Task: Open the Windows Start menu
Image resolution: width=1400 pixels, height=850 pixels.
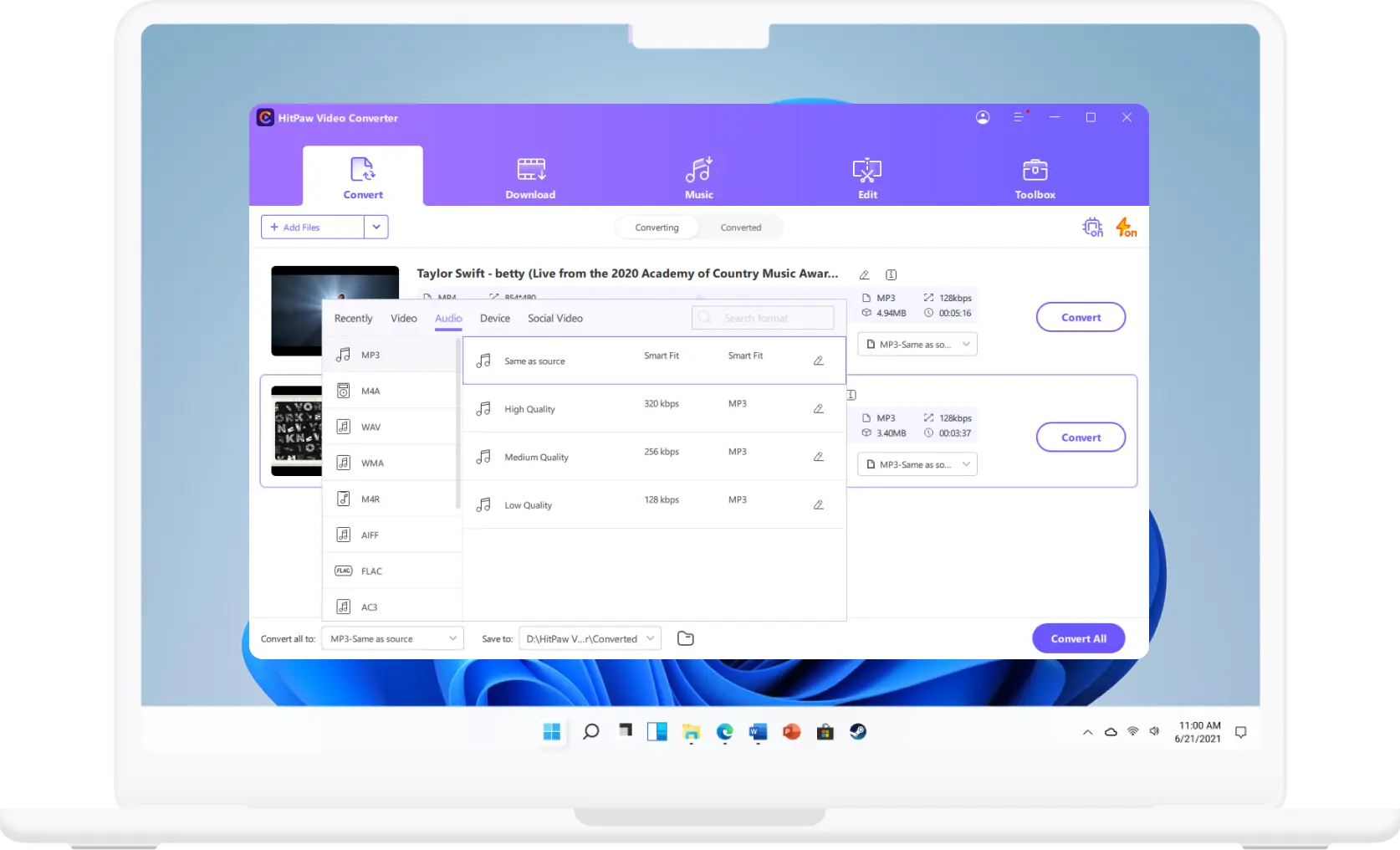Action: tap(552, 732)
